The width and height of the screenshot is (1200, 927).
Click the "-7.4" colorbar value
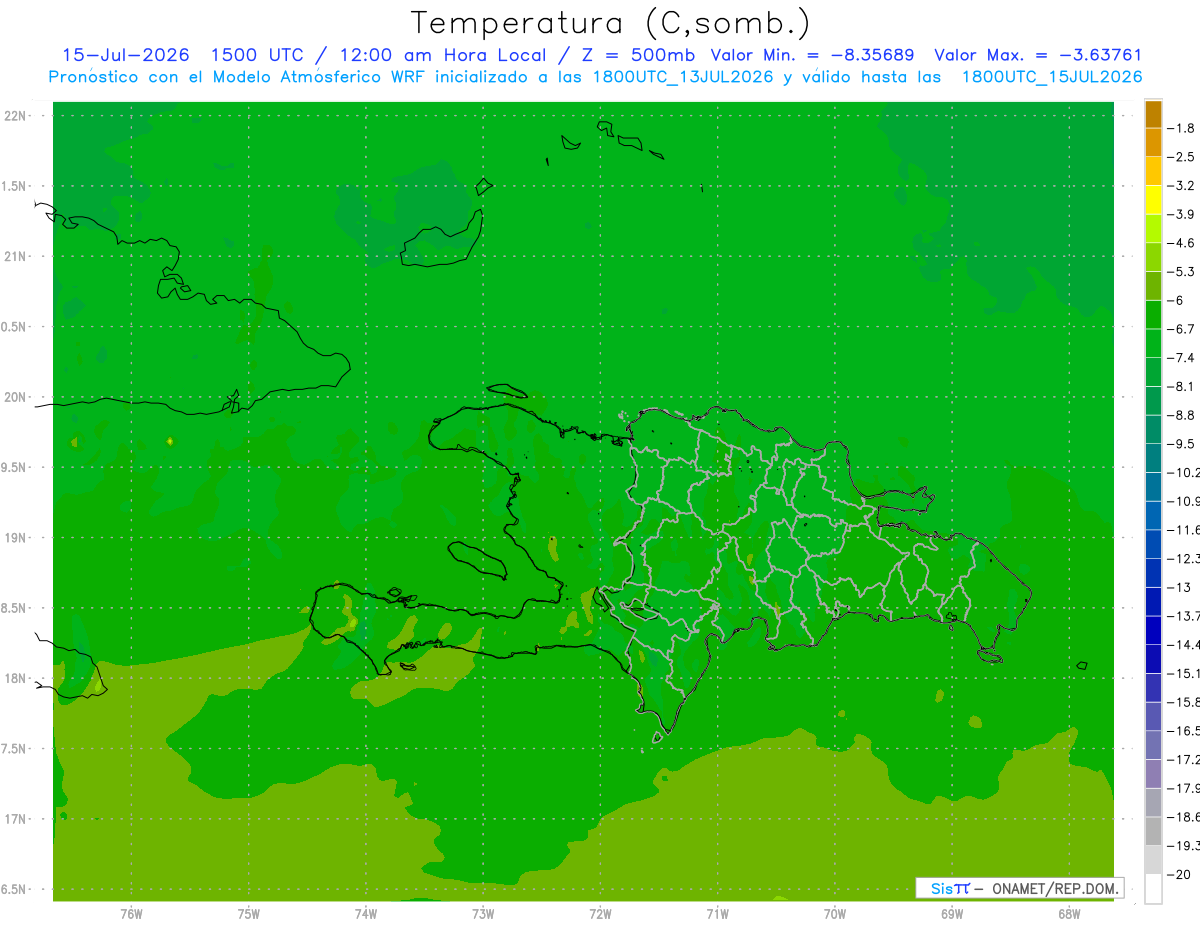(x=1181, y=357)
